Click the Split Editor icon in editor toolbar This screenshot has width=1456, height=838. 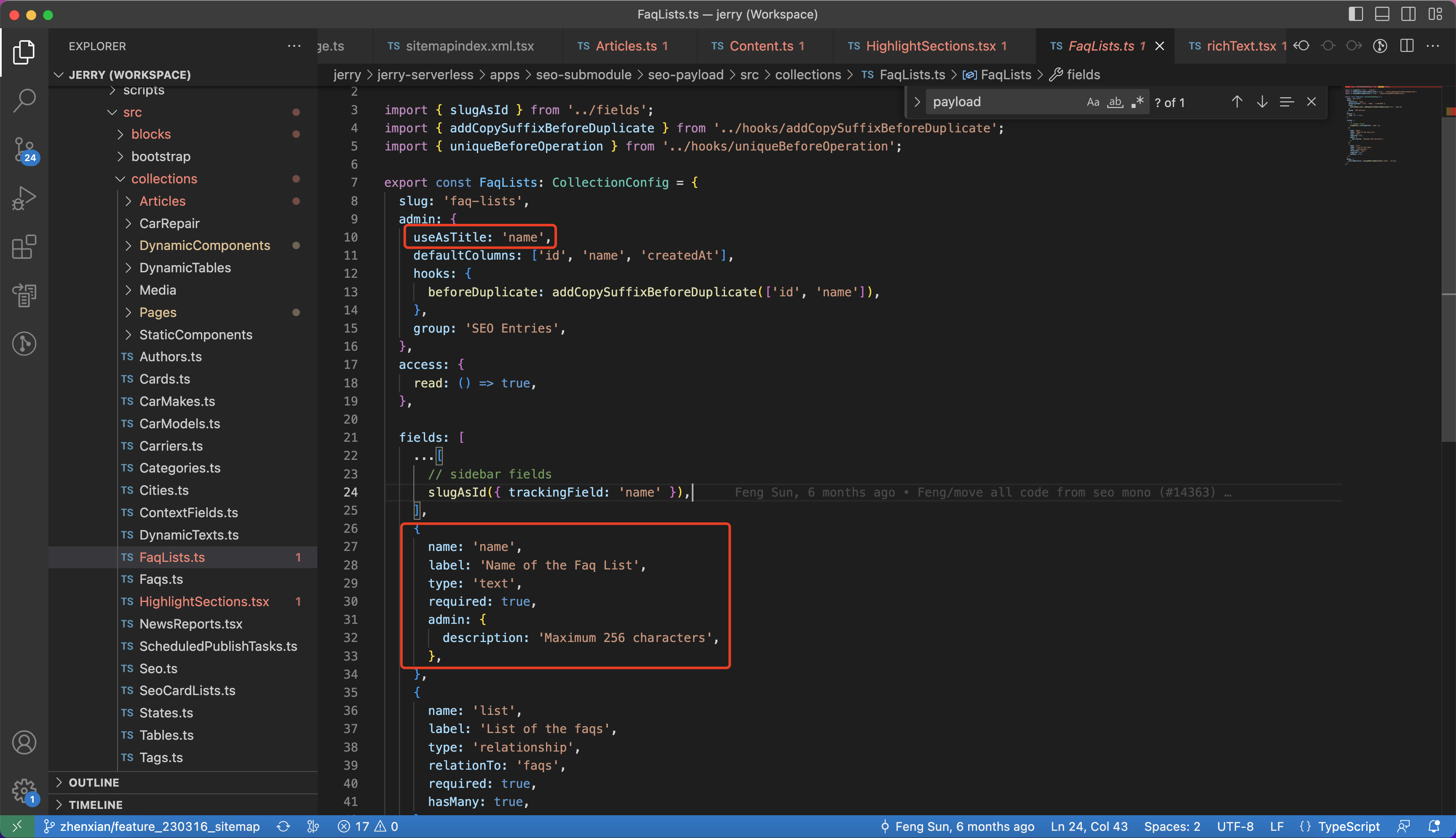pos(1407,46)
